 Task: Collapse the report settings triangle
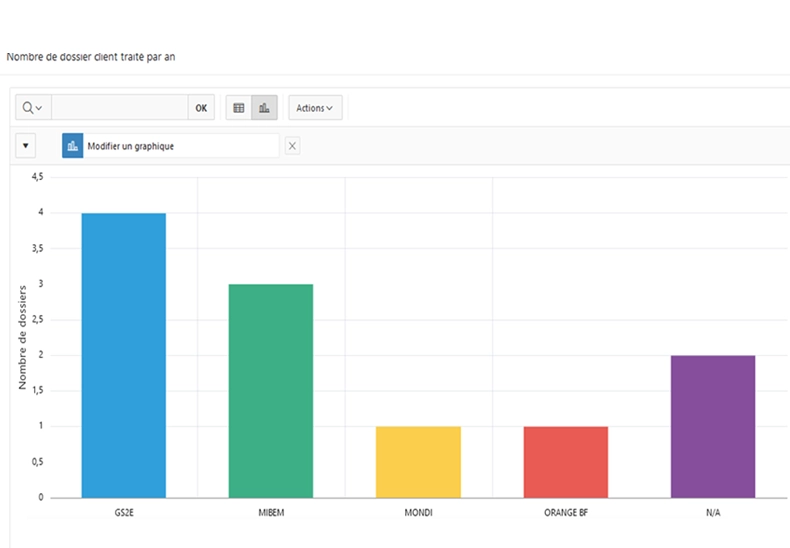coord(26,146)
